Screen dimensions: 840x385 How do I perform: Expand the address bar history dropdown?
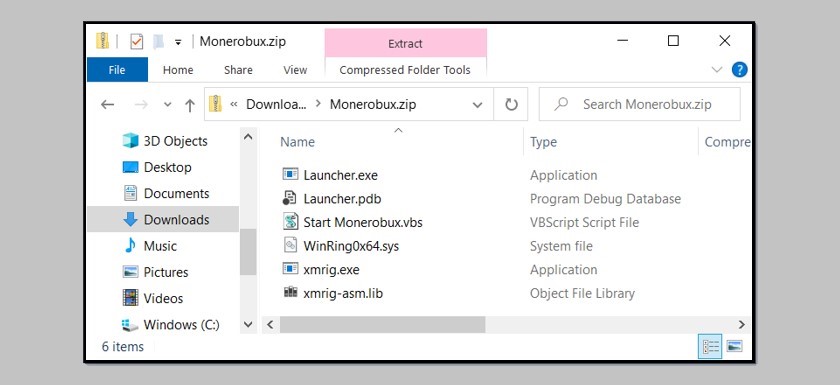pos(477,105)
